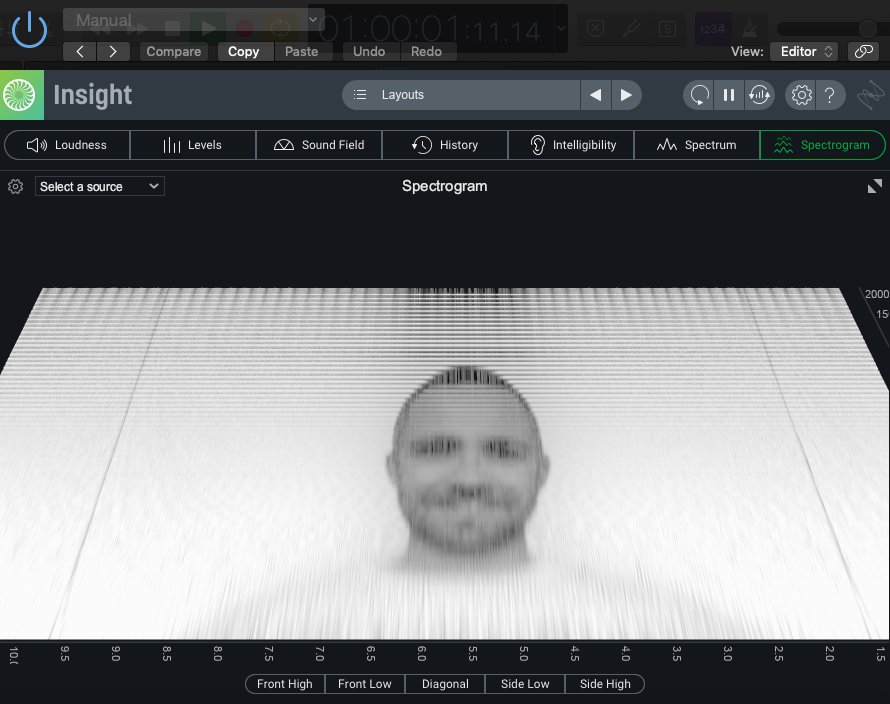Click the link chain icon
The height and width of the screenshot is (704, 890).
pyautogui.click(x=862, y=51)
